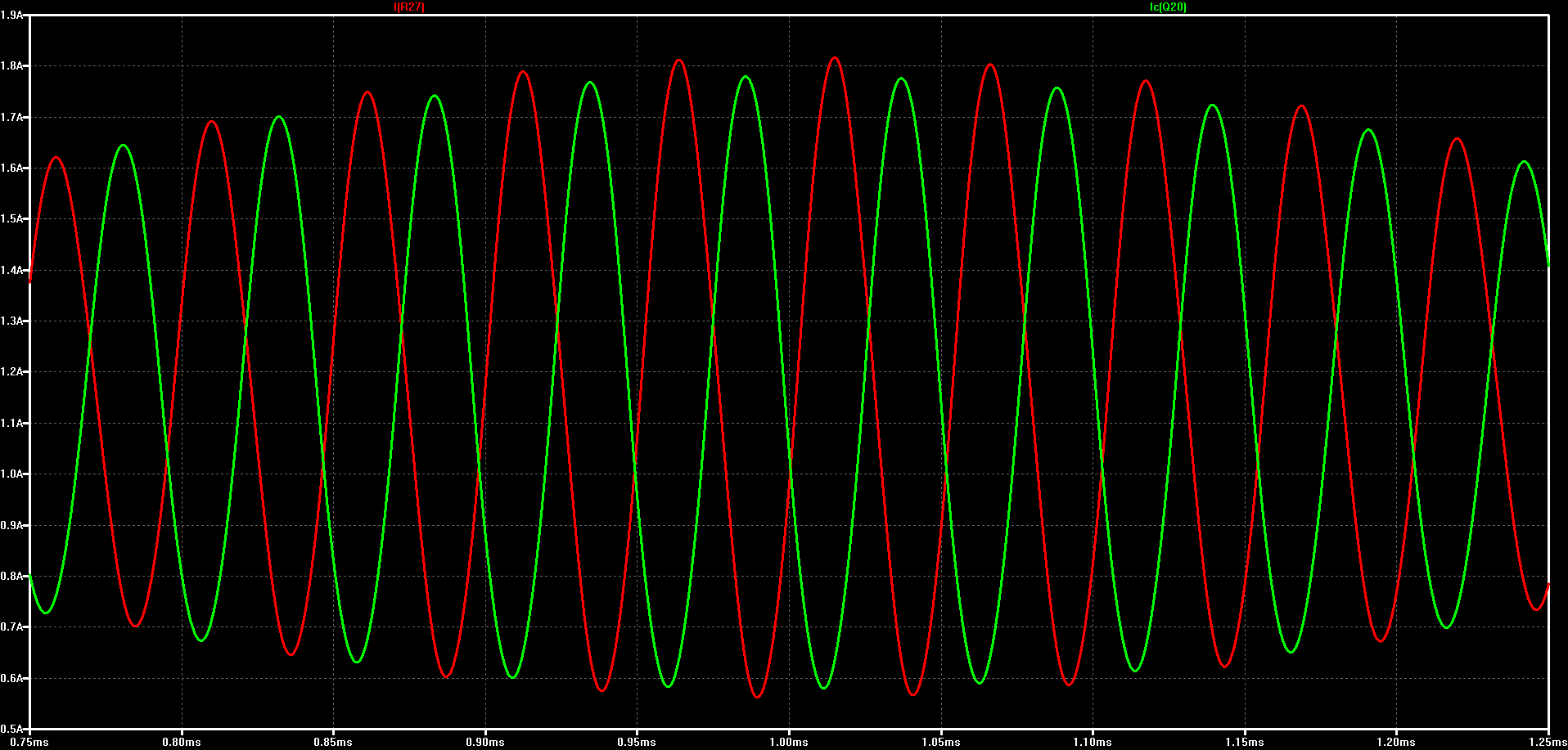Click the 0.95ms time axis label
Image resolution: width=1568 pixels, height=750 pixels.
pyautogui.click(x=637, y=743)
